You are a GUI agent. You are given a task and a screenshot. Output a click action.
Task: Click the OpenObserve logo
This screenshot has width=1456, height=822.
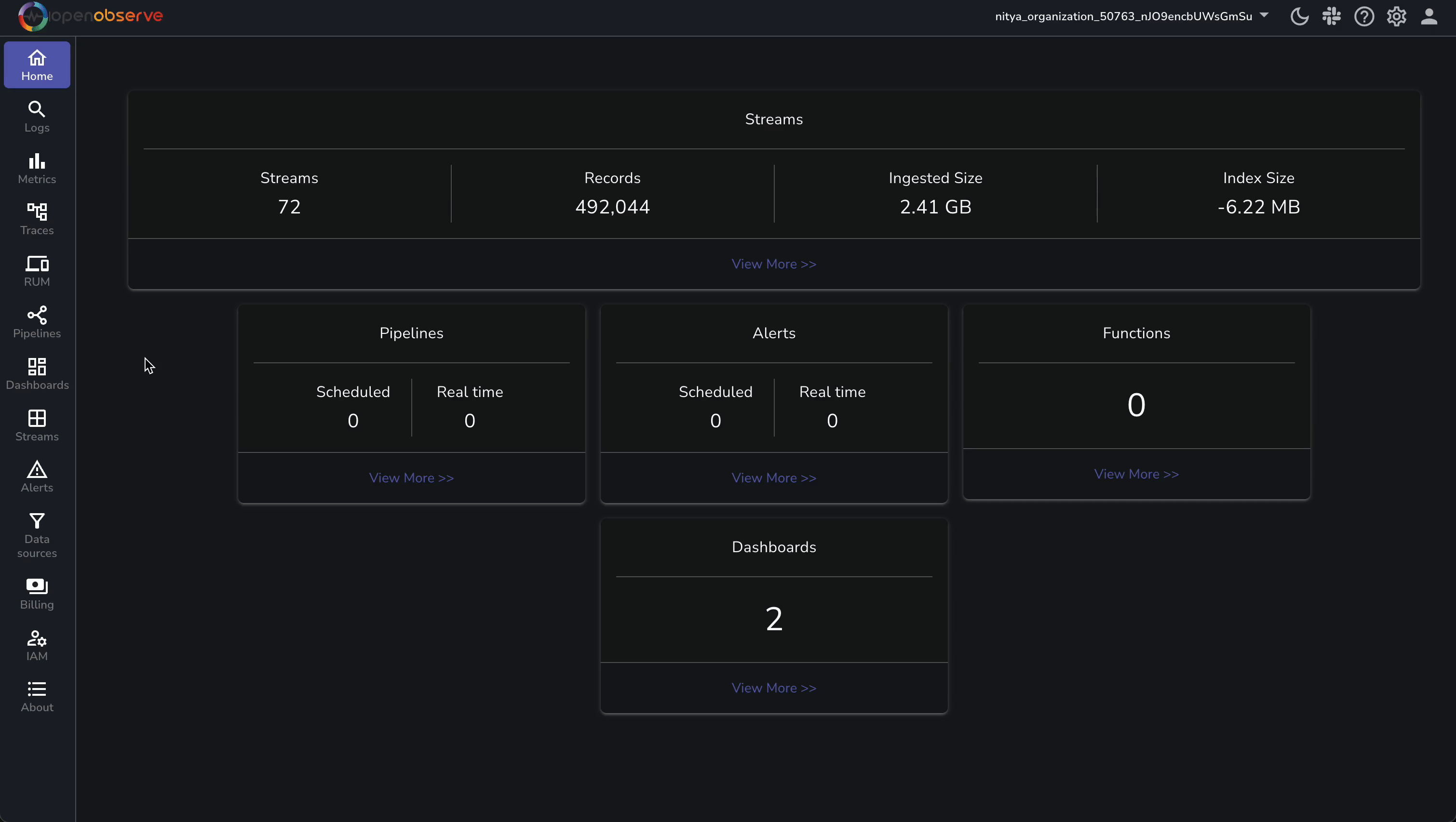pyautogui.click(x=91, y=16)
